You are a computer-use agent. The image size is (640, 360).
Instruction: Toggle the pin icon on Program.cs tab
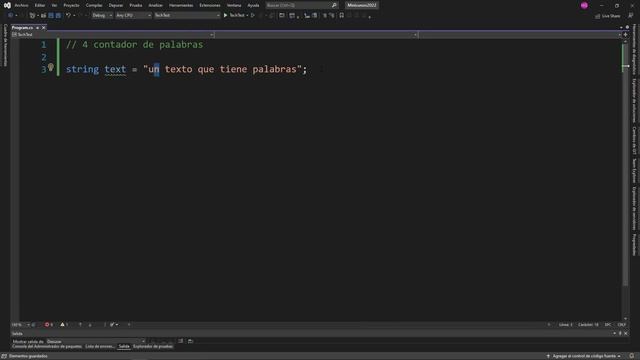pos(38,28)
